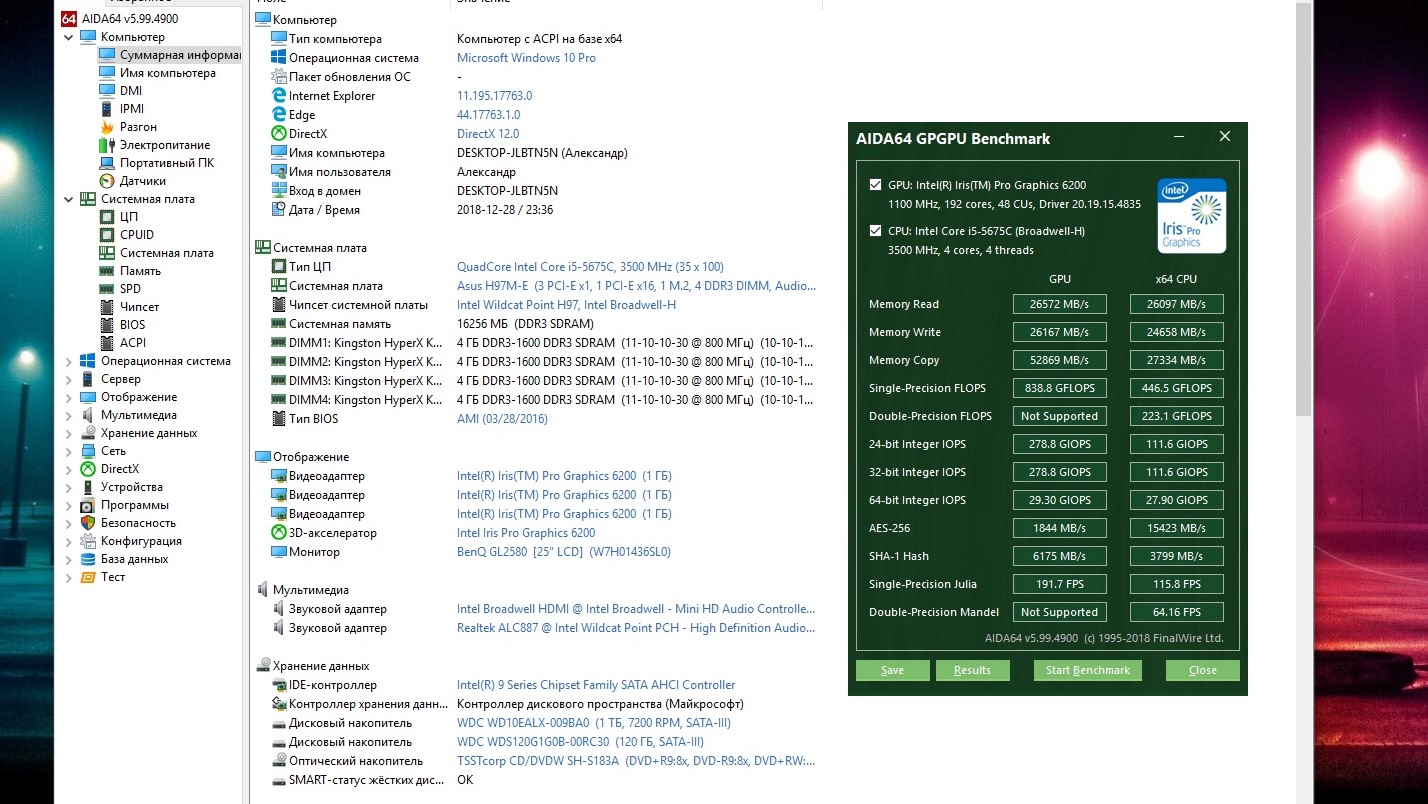Click the monitor icon beside Монитор row

279,552
